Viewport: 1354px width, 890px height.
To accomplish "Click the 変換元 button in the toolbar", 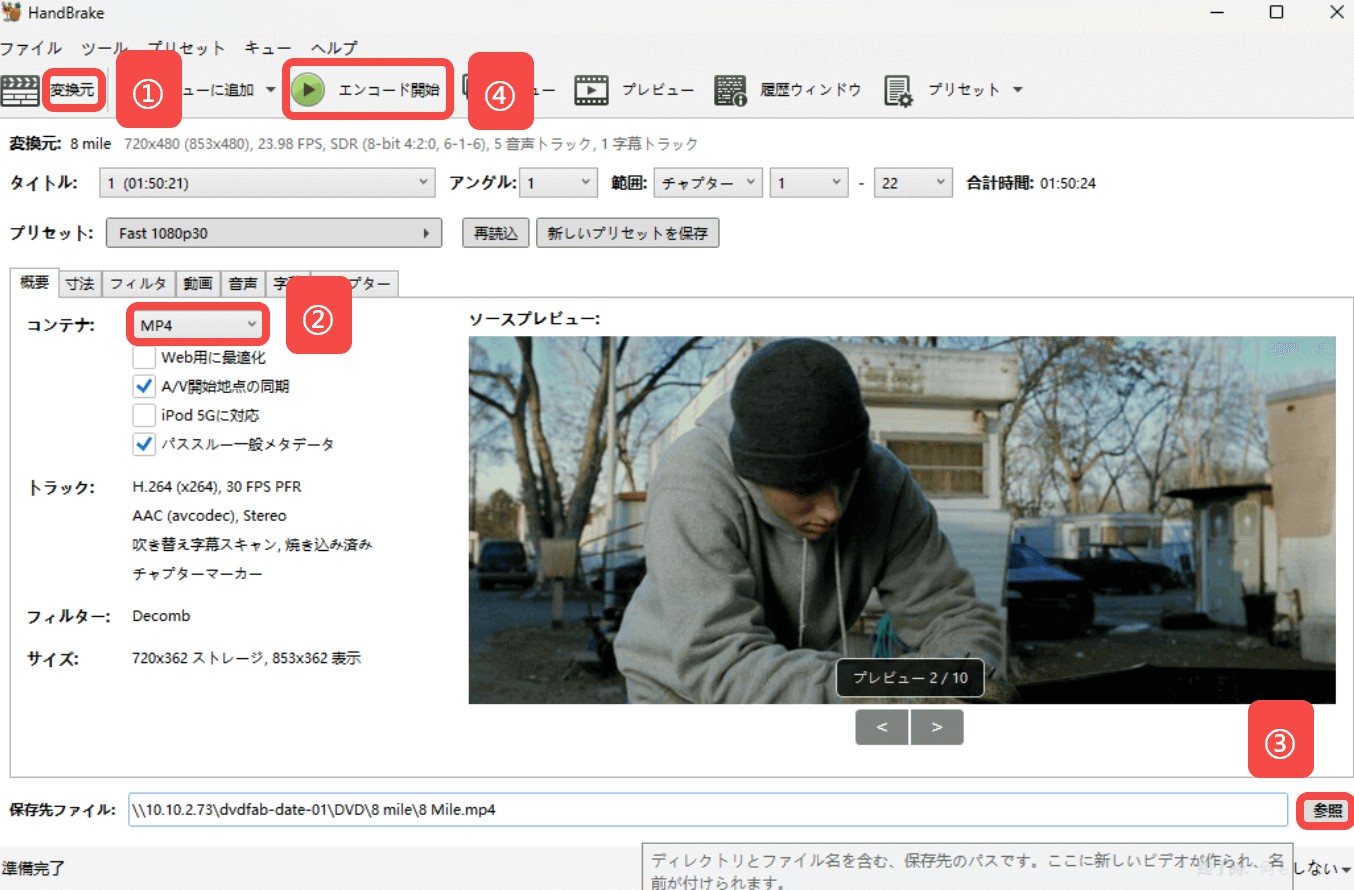I will [x=72, y=90].
